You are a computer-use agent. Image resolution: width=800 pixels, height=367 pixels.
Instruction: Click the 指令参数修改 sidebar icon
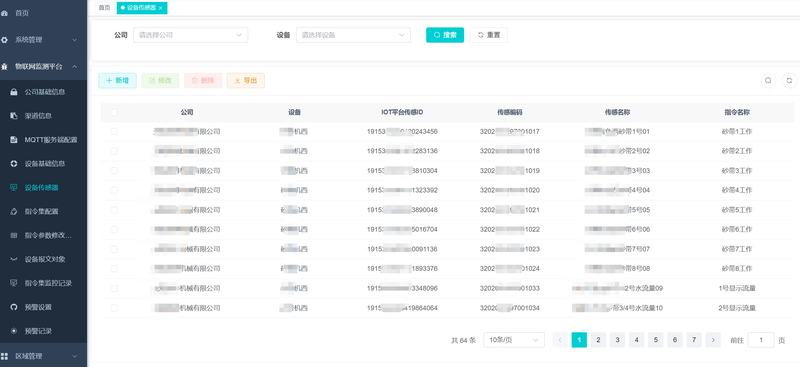point(14,235)
